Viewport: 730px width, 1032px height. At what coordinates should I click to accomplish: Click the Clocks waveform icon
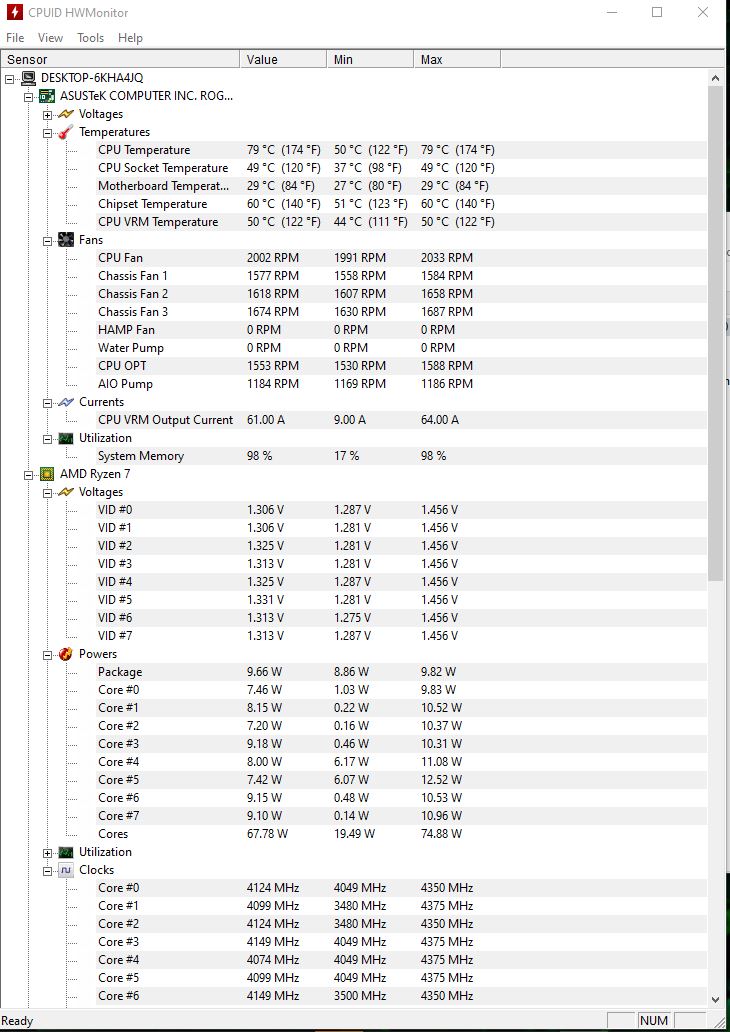click(66, 870)
